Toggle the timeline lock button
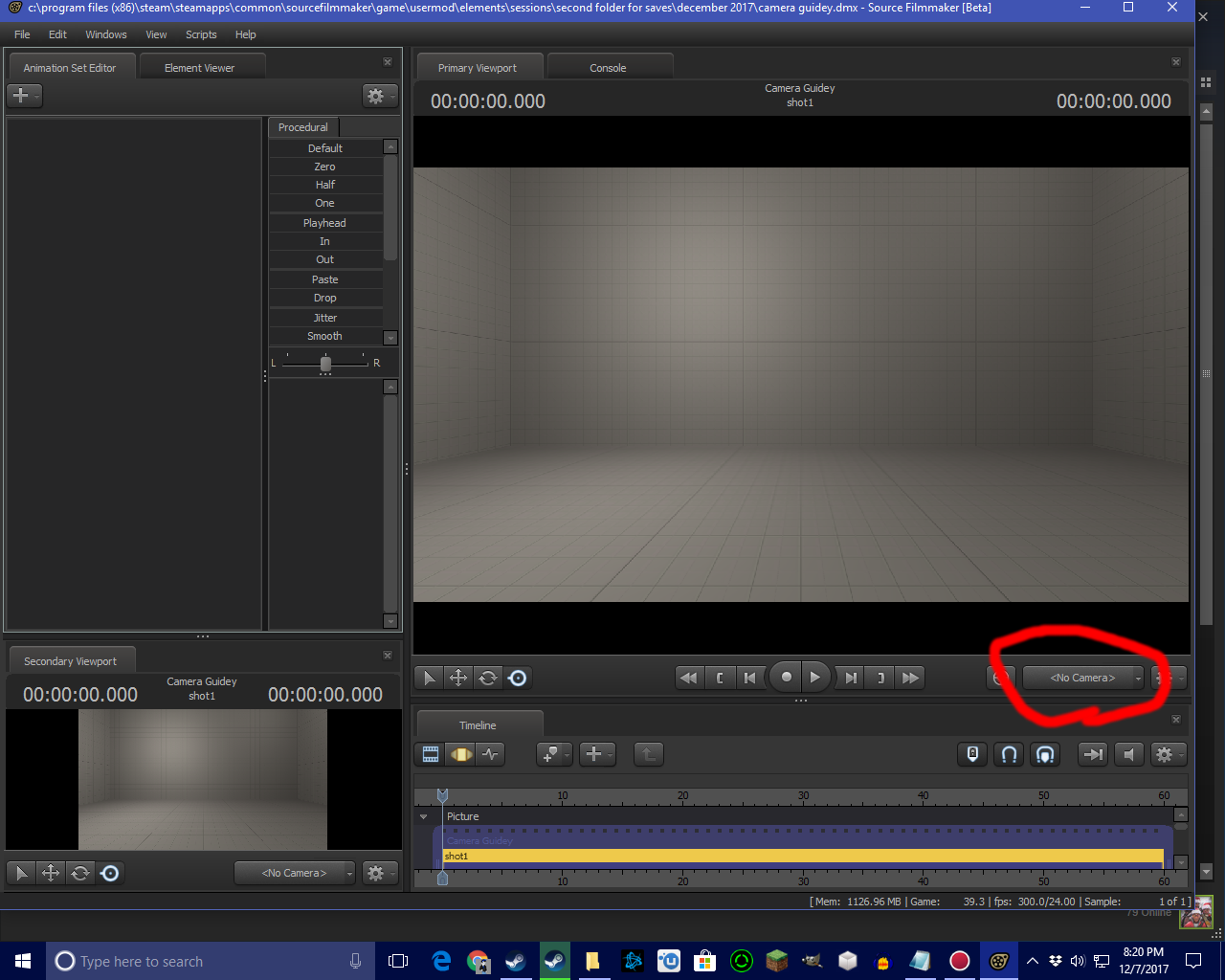Viewport: 1225px width, 980px height. click(x=972, y=754)
